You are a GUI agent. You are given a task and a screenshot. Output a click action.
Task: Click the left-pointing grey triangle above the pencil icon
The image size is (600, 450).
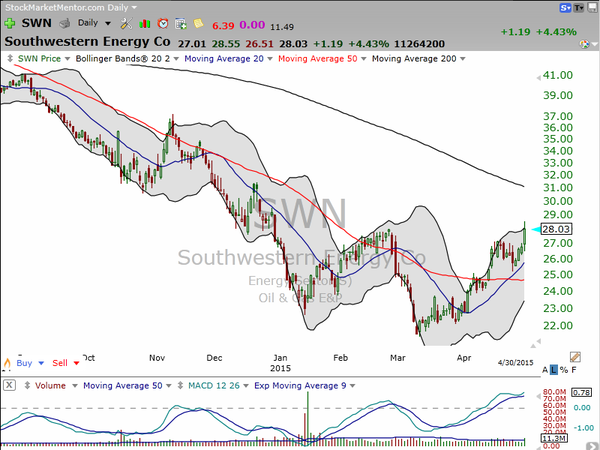click(x=538, y=341)
